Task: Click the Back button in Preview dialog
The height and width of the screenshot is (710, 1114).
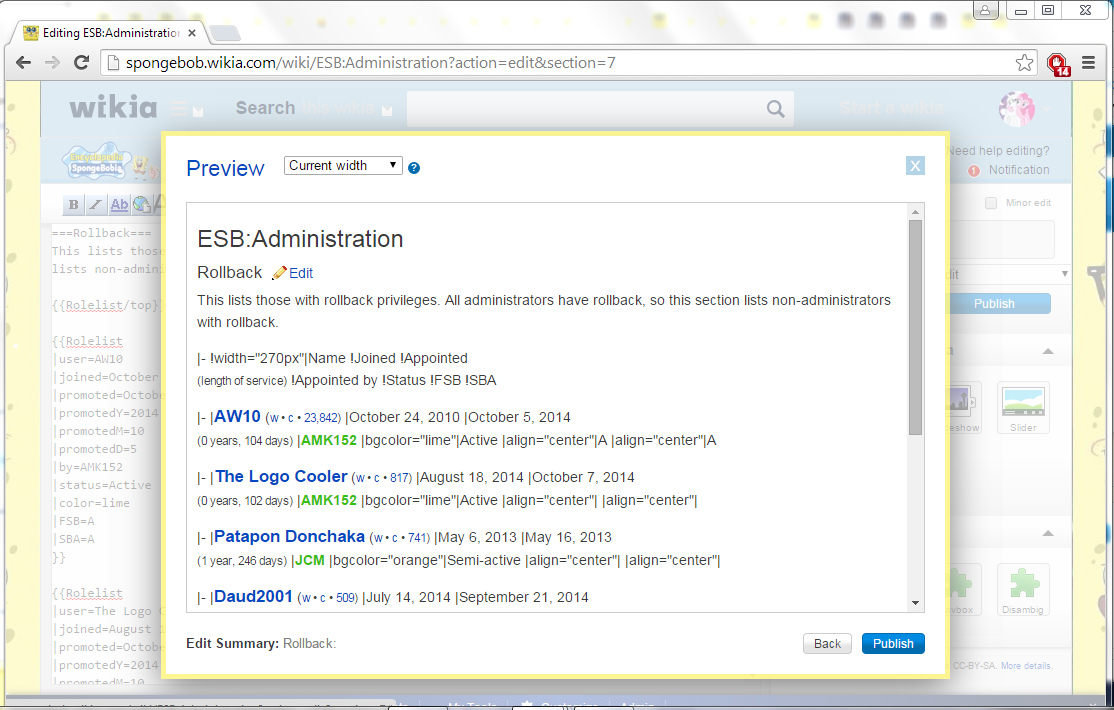Action: point(827,643)
